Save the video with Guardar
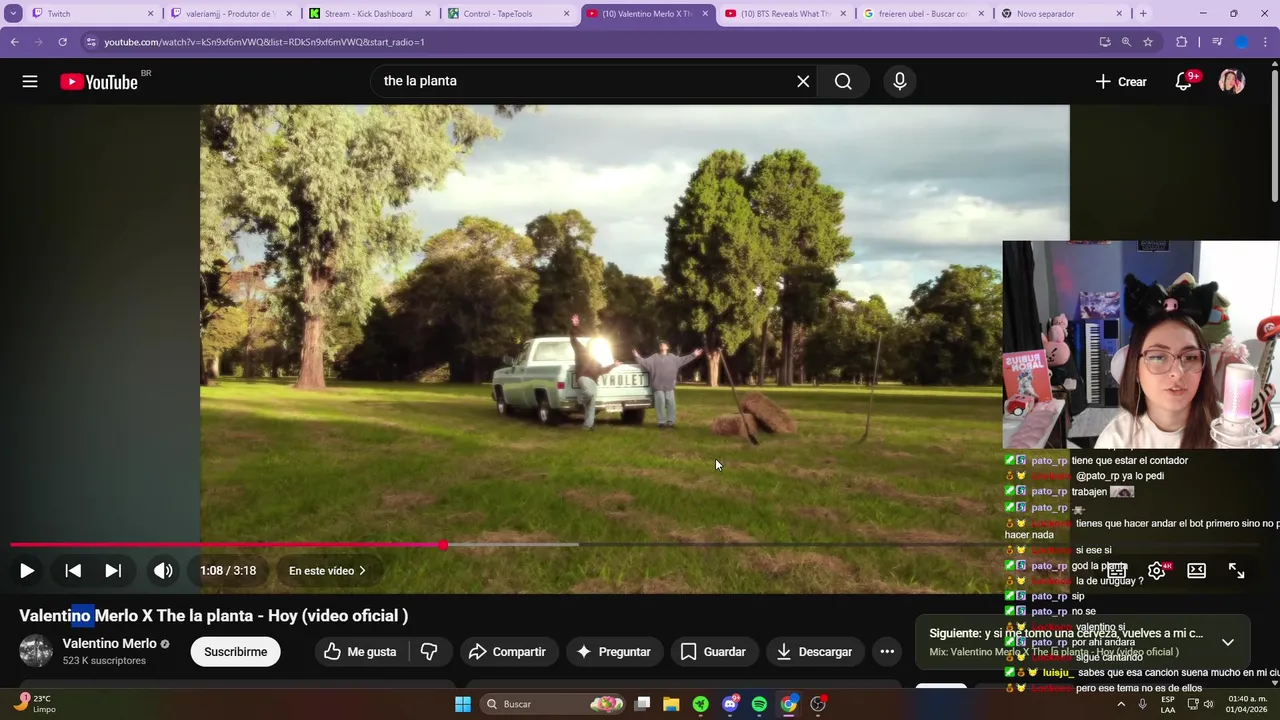Screen dimensions: 1280x720 click(x=712, y=652)
